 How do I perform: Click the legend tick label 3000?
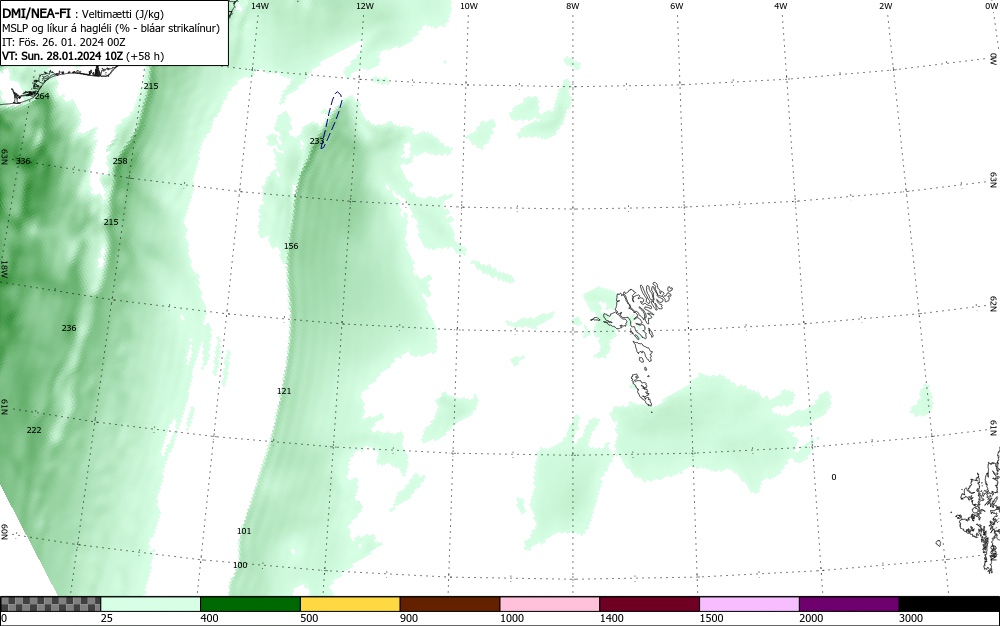click(x=911, y=618)
